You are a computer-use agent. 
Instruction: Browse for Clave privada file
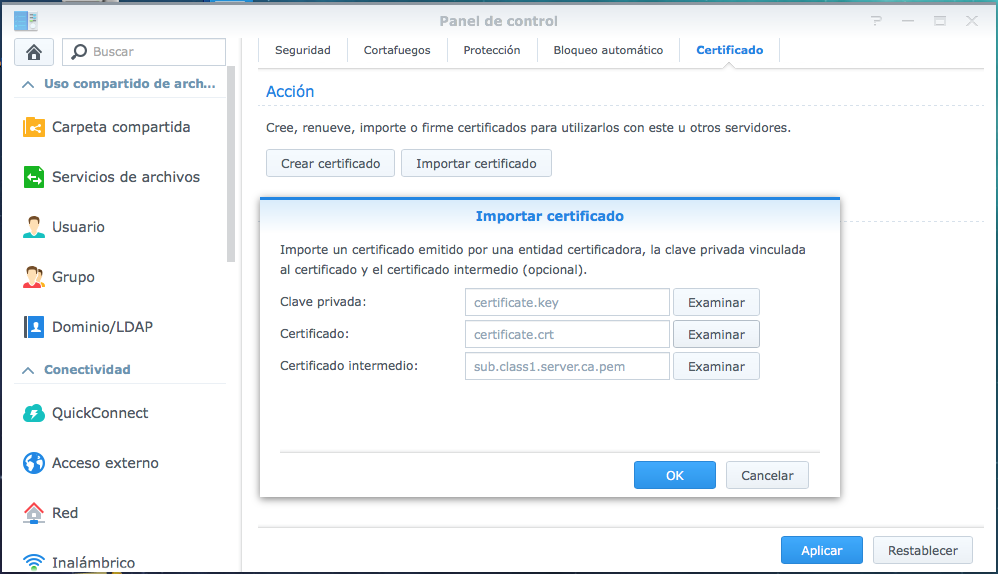716,302
